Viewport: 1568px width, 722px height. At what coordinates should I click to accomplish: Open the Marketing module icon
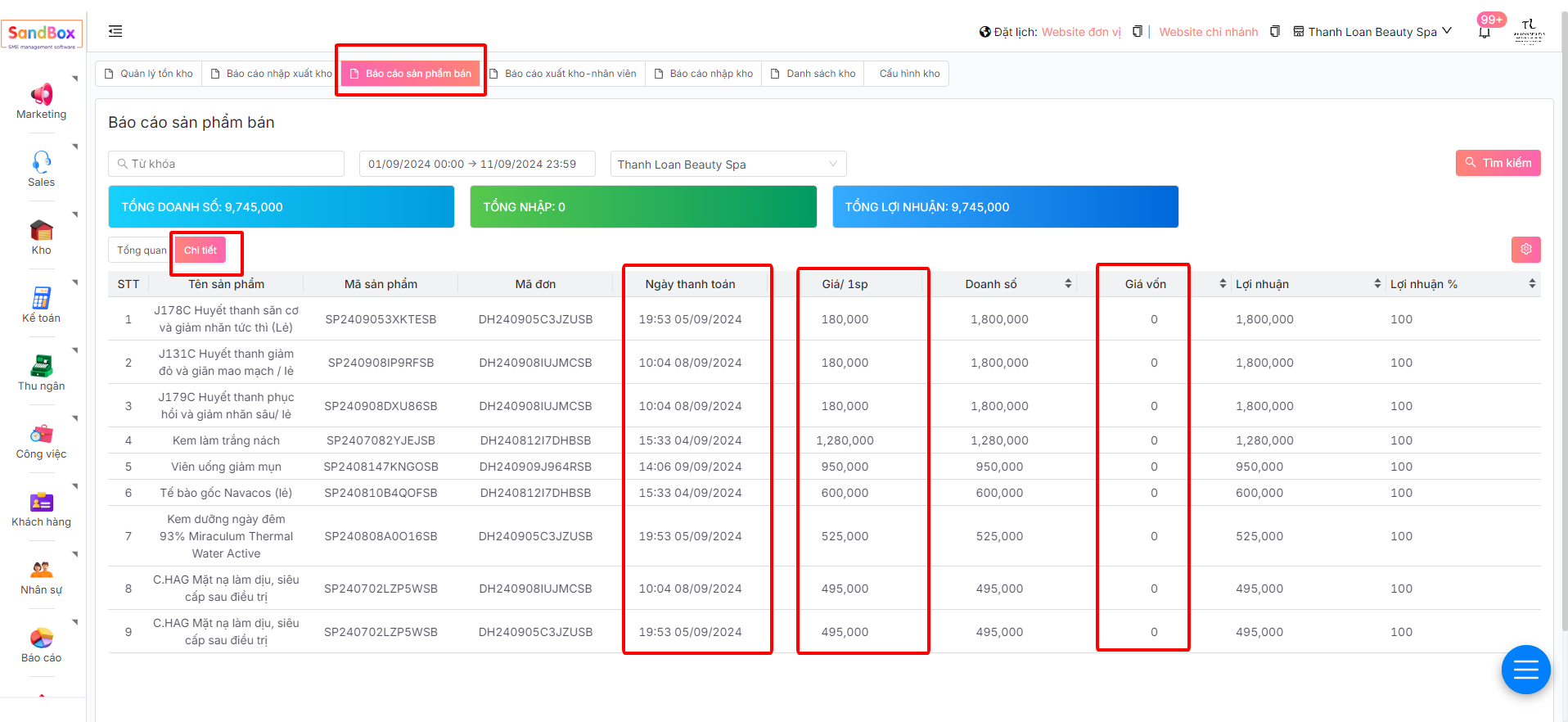coord(41,94)
